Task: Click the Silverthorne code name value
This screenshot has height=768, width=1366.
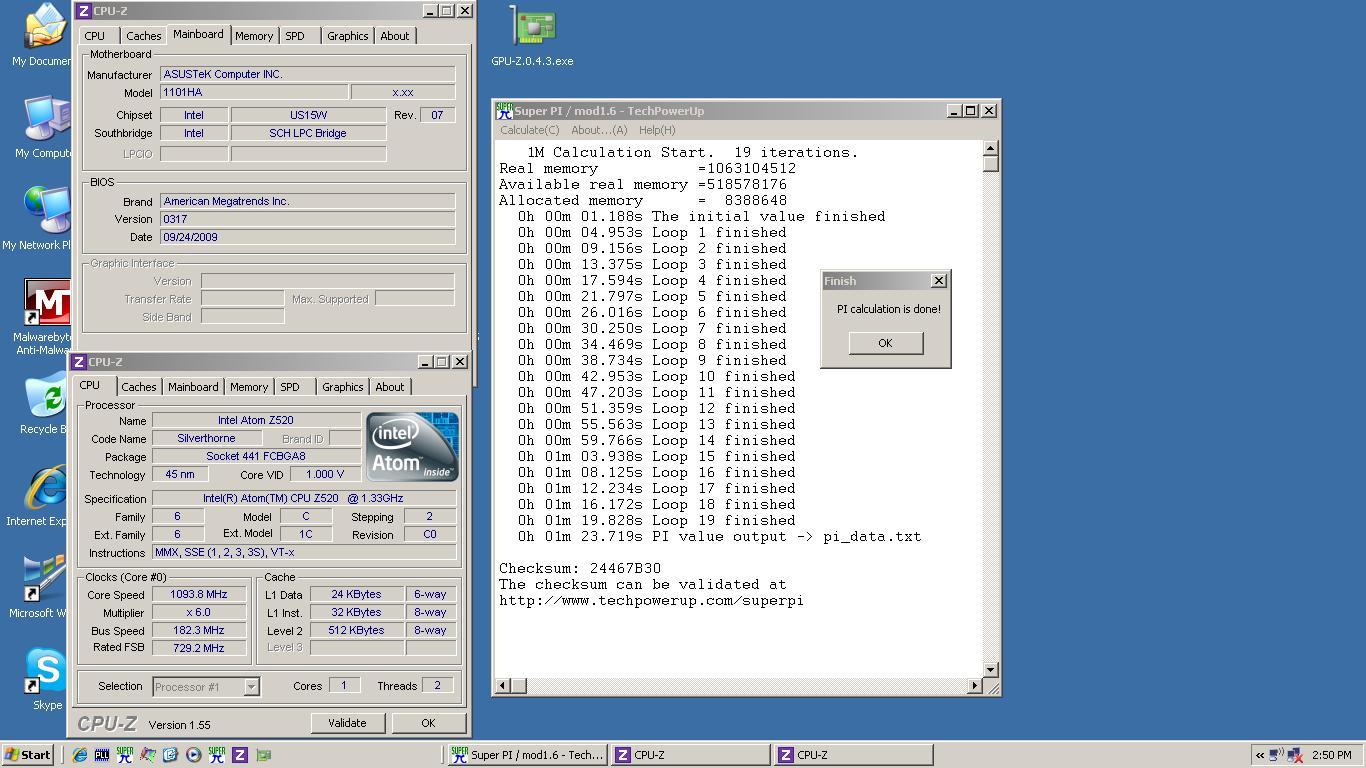Action: [206, 438]
